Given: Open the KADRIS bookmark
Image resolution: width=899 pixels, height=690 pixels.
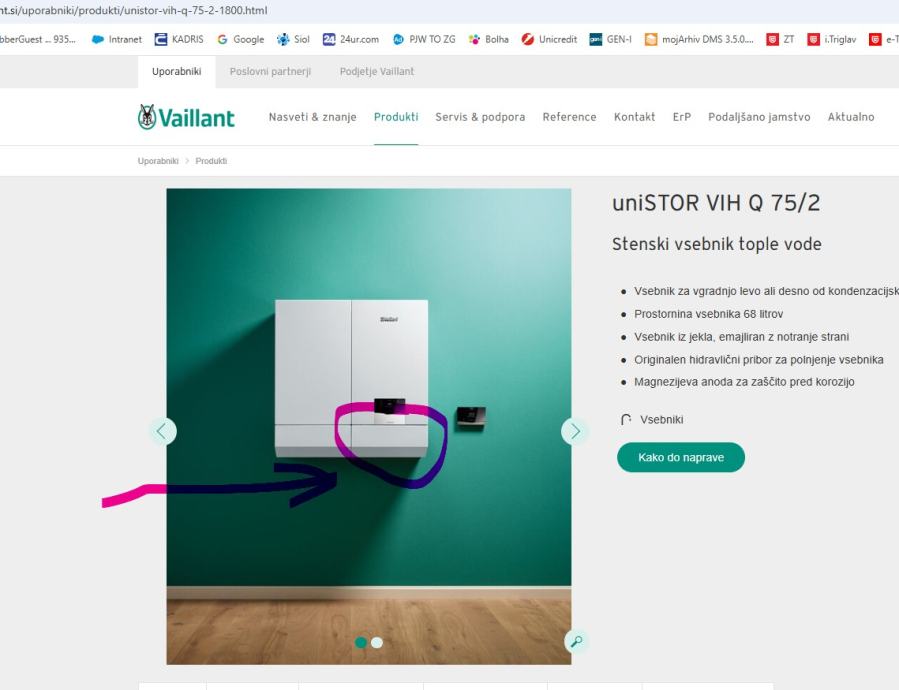Looking at the screenshot, I should 179,39.
